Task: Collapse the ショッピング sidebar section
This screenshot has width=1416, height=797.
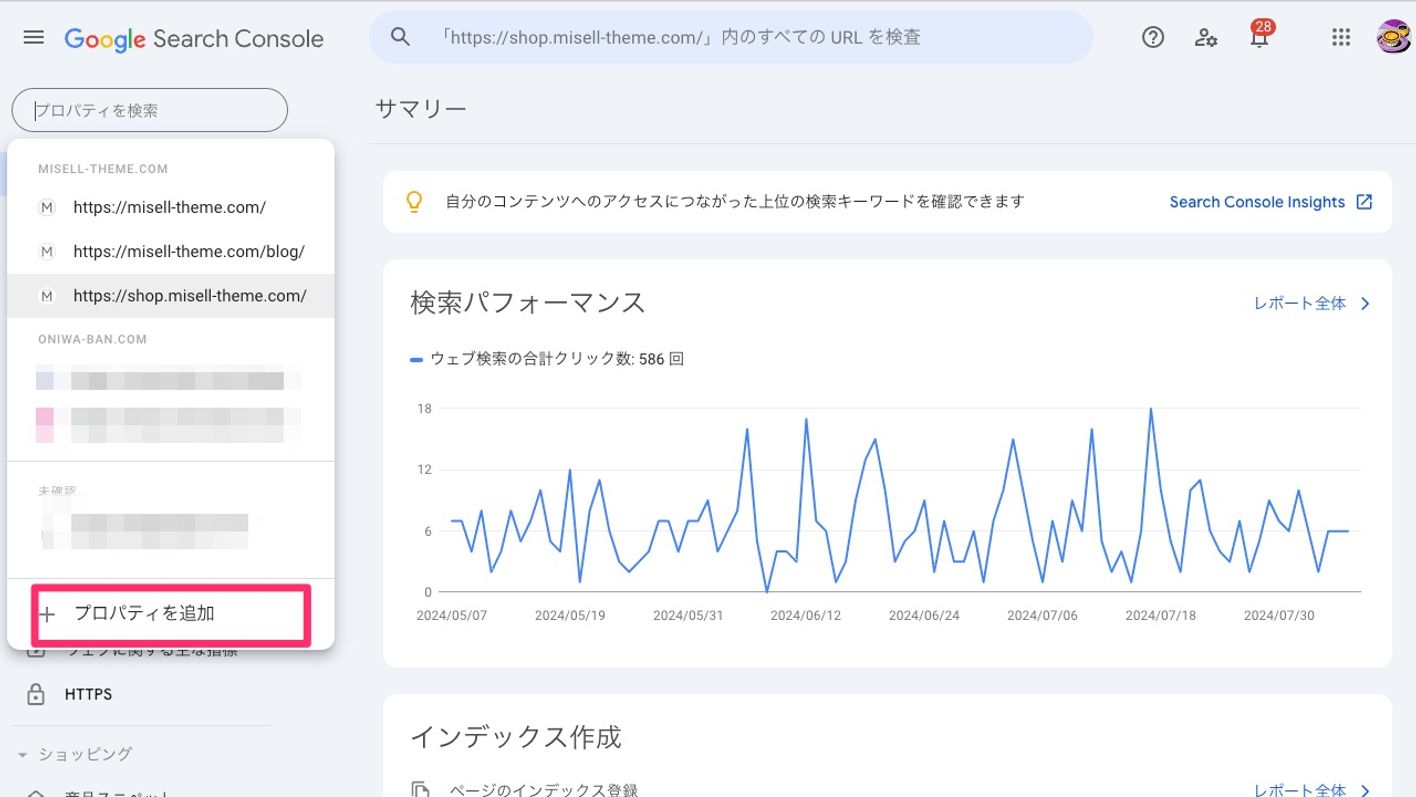Action: 75,754
